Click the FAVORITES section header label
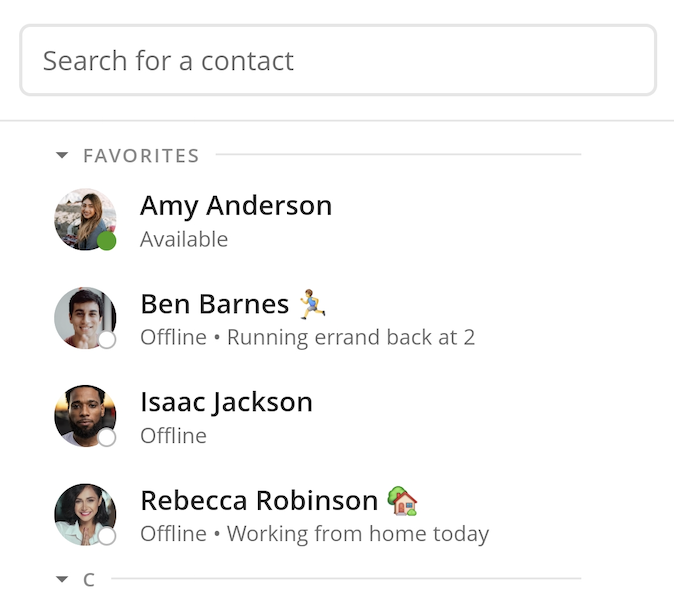 tap(141, 156)
